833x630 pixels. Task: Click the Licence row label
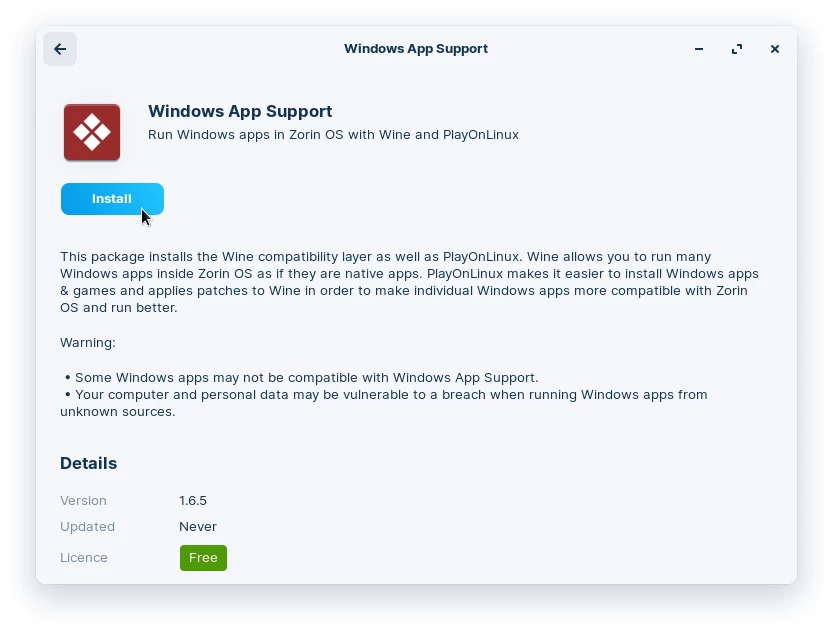point(83,557)
